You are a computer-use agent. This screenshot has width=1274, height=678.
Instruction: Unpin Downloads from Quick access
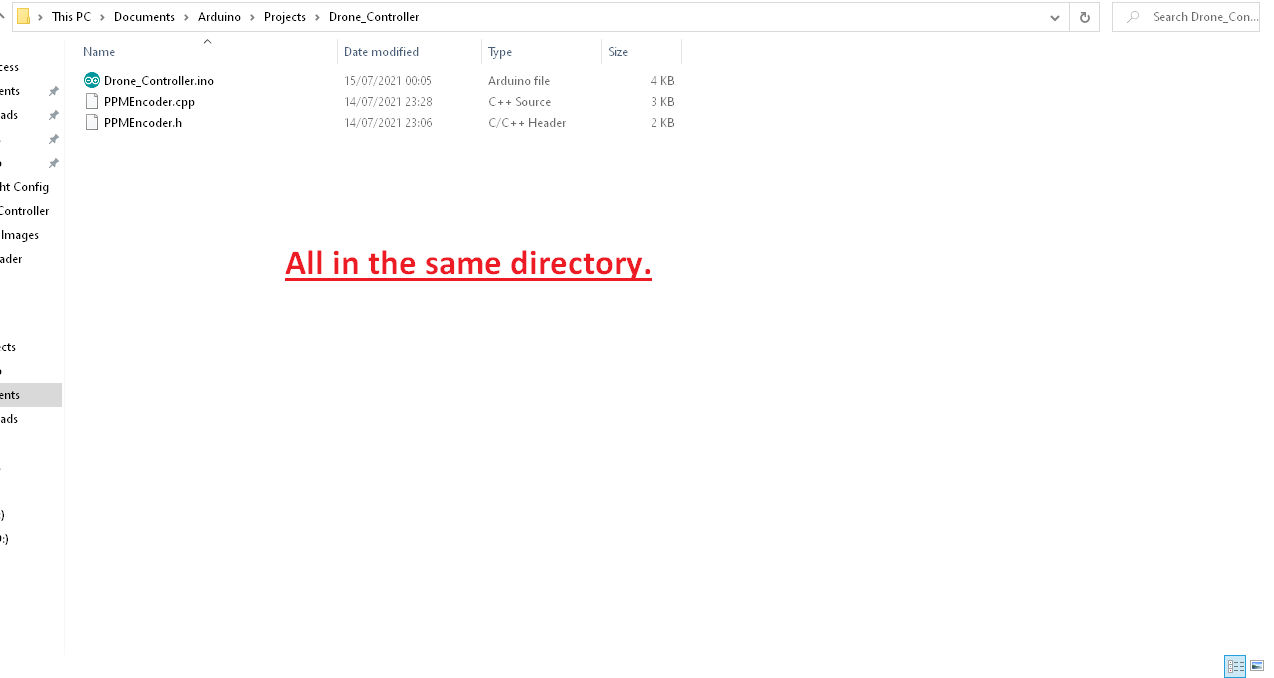(x=54, y=115)
